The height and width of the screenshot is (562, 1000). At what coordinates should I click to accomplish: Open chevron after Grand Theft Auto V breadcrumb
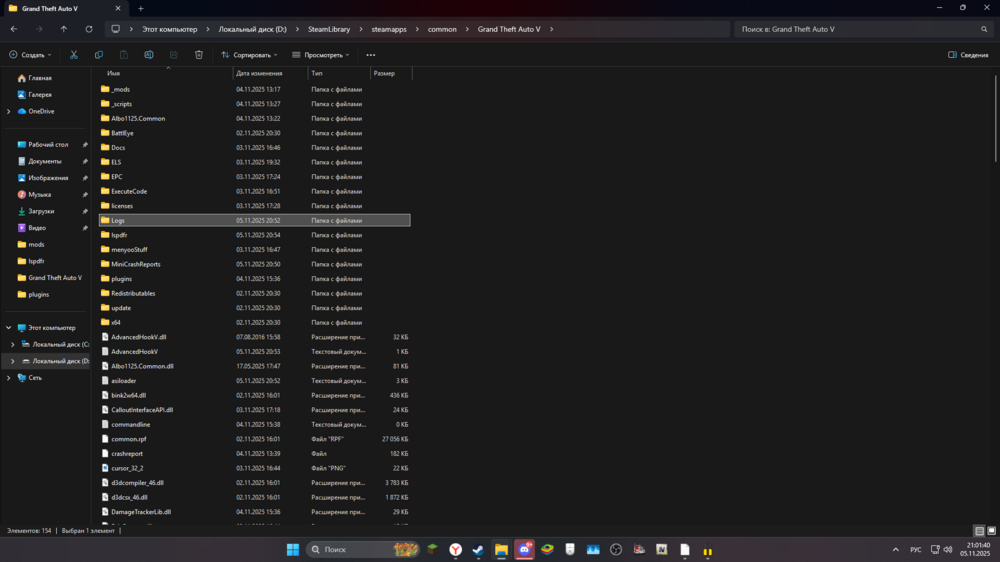[552, 29]
